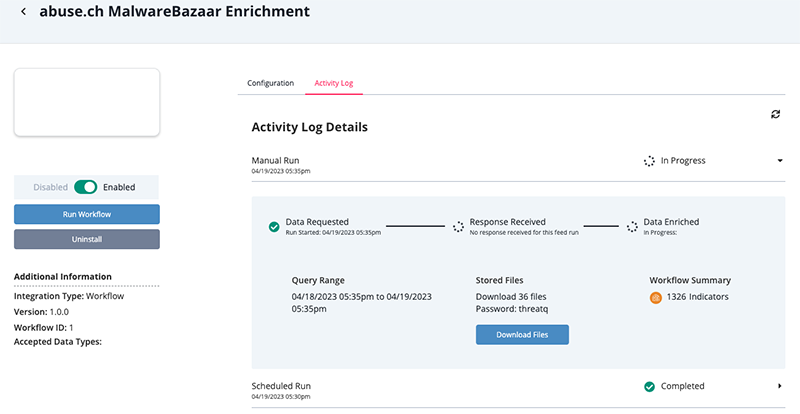Expand the Scheduled Run entry arrow
Viewport: 800px width, 414px height.
[x=780, y=386]
